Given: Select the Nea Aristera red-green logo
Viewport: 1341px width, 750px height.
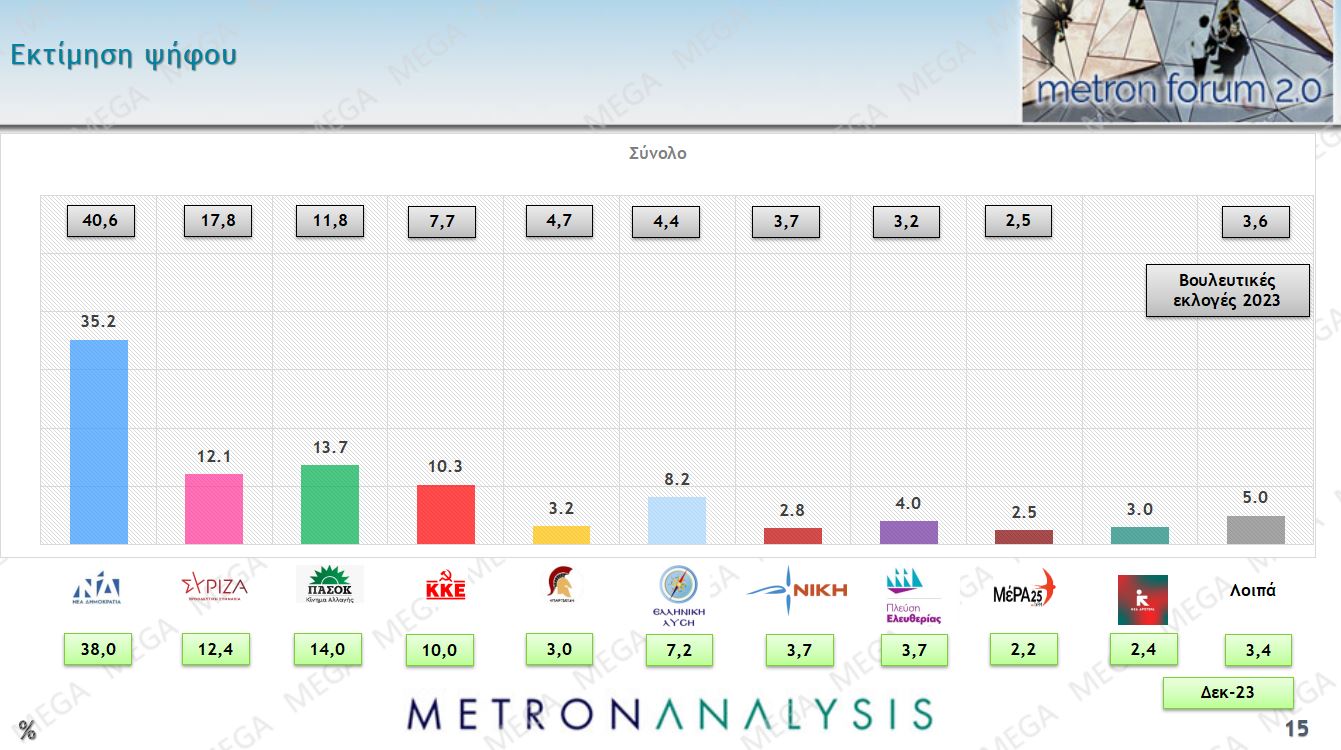Looking at the screenshot, I should tap(1142, 599).
